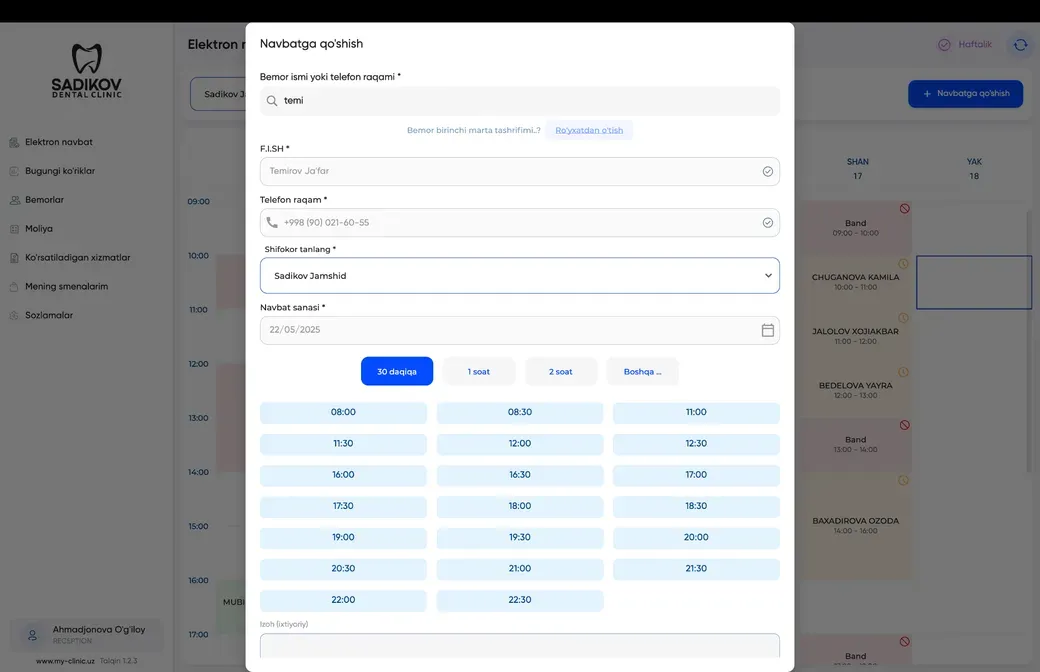The image size is (1040, 672).
Task: Click the Ko'rsatiladigan xizmatlar sidebar icon
Action: 14,257
